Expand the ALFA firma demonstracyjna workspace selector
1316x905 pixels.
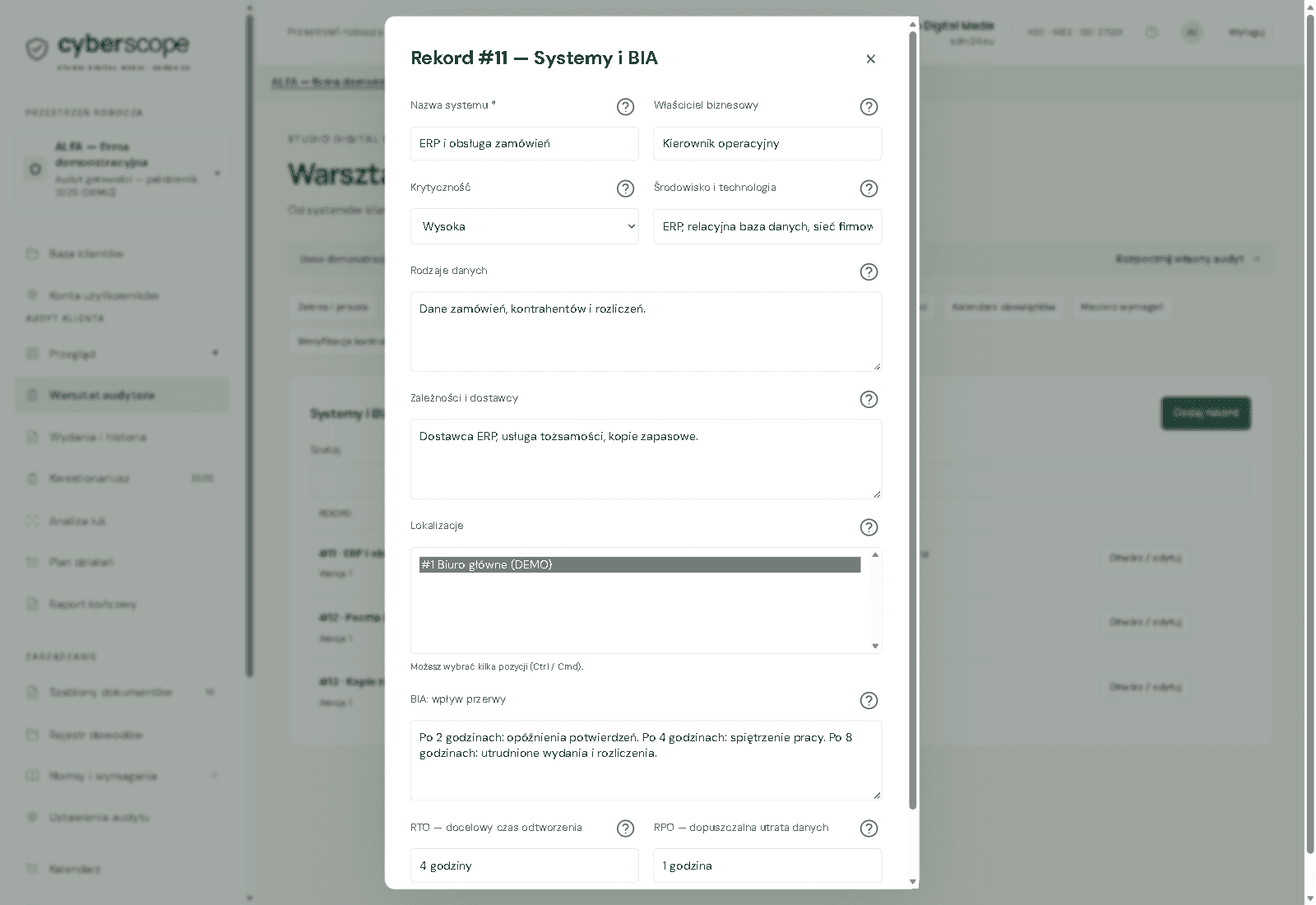point(122,169)
